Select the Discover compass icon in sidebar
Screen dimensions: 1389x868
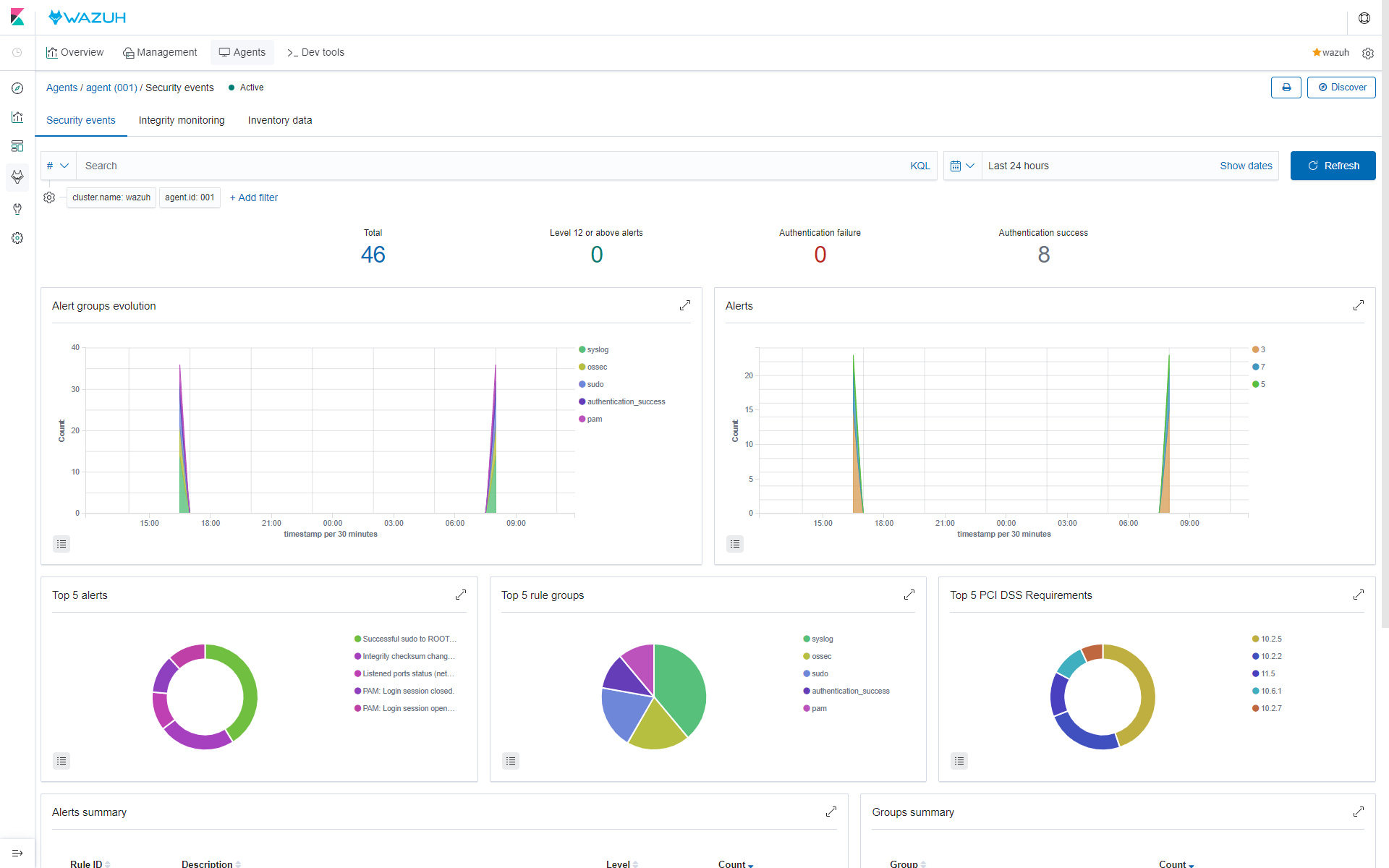[x=17, y=88]
